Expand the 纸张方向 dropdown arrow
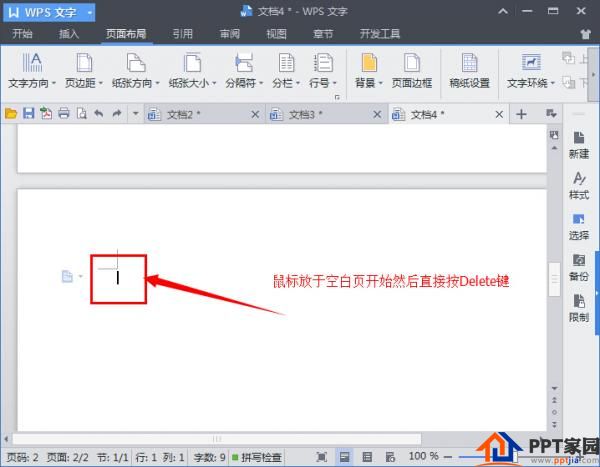 point(158,83)
